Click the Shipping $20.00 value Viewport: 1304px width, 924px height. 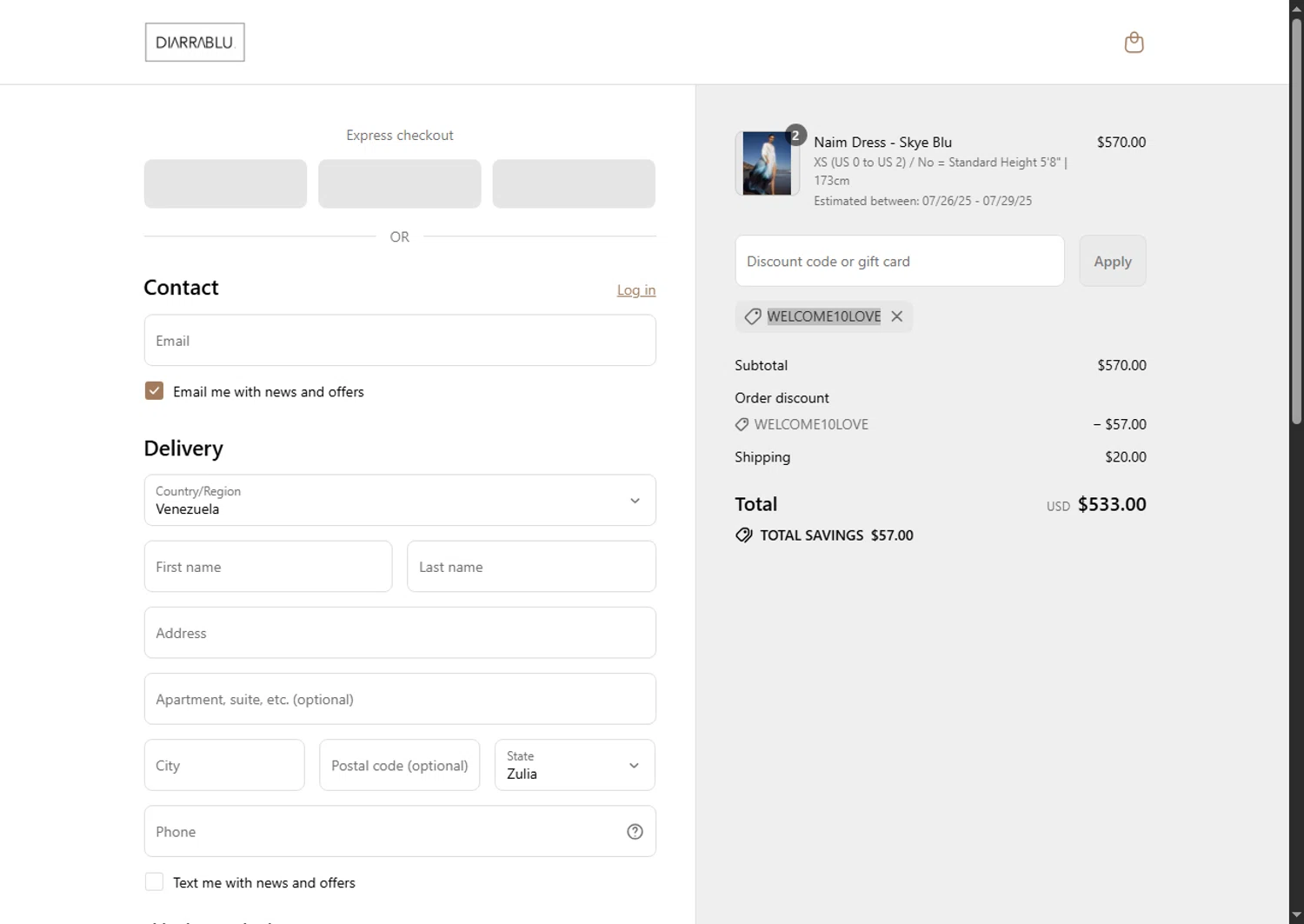click(x=1125, y=456)
